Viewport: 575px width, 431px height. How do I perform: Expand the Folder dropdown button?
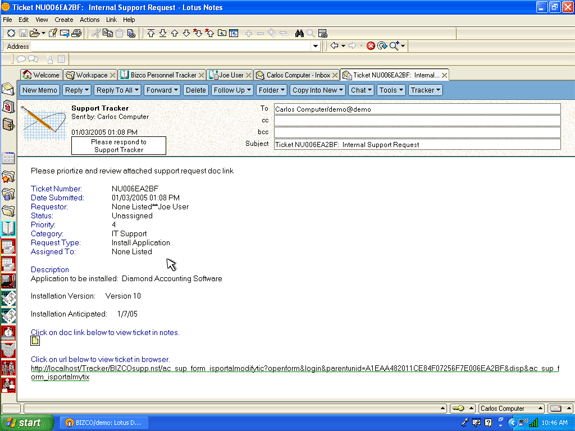click(271, 90)
